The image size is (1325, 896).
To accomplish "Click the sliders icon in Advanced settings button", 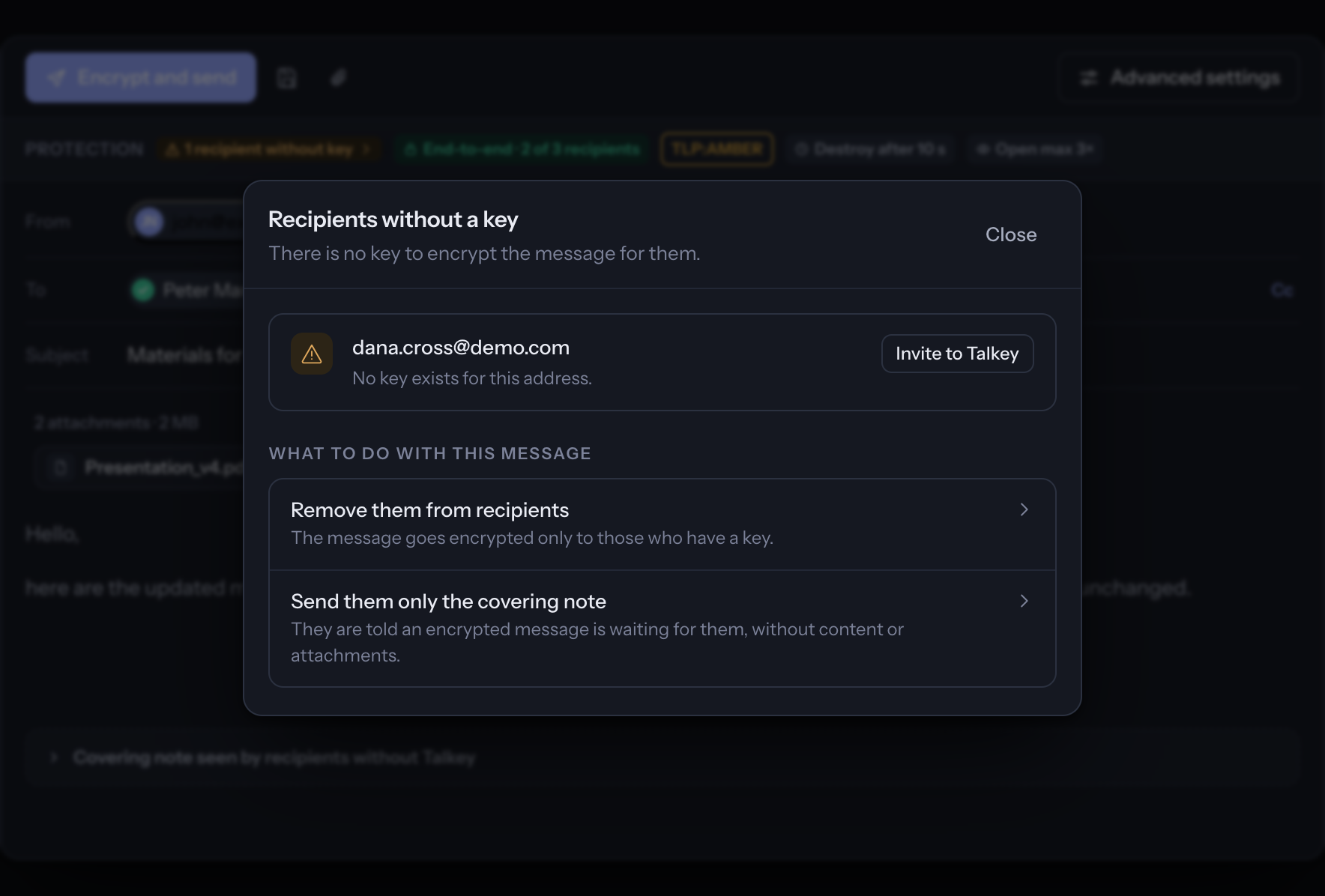I will (1088, 78).
